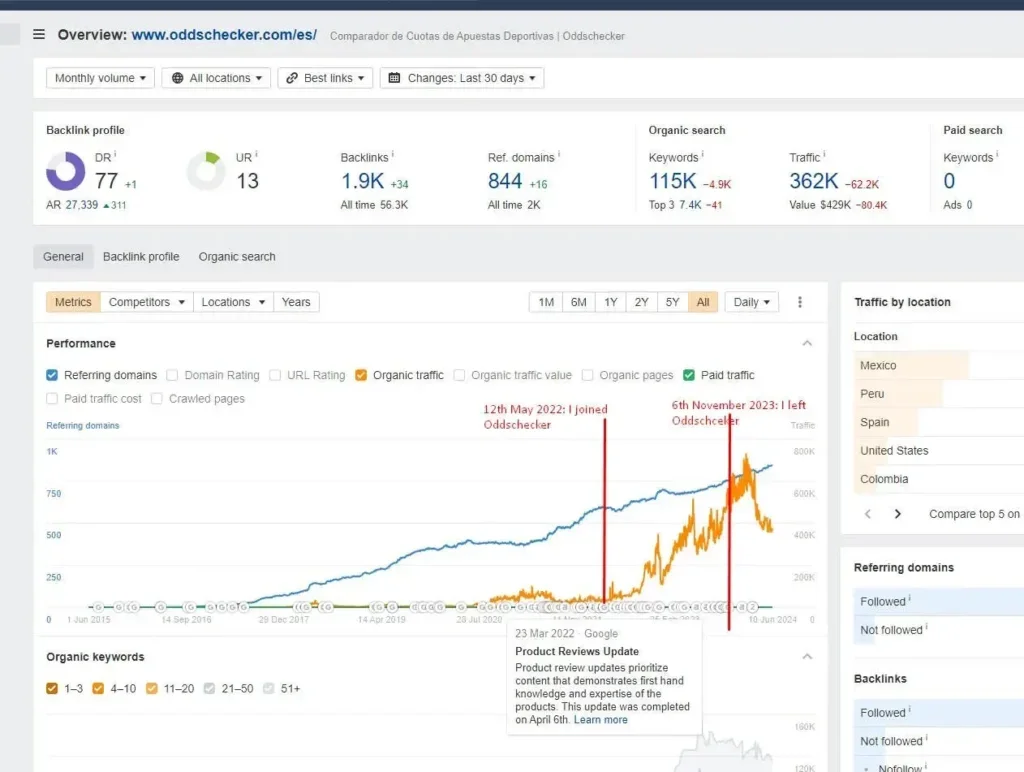Click the globe icon in All locations
The width and height of the screenshot is (1024, 772).
pyautogui.click(x=177, y=78)
